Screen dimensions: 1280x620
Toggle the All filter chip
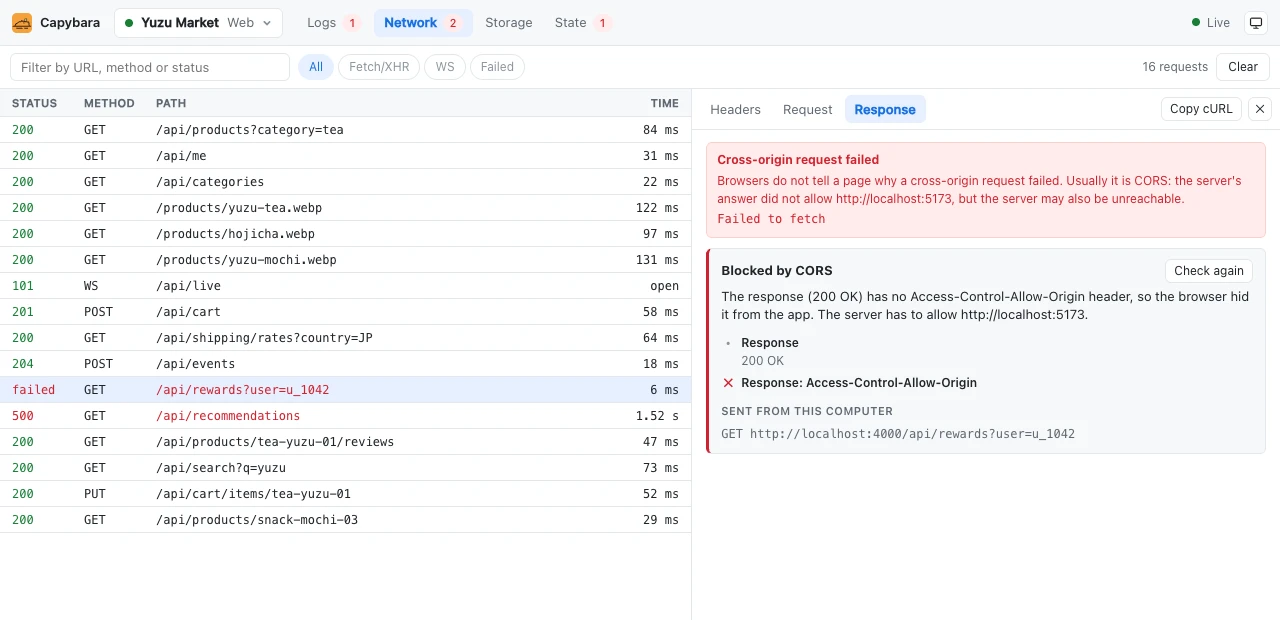tap(316, 67)
